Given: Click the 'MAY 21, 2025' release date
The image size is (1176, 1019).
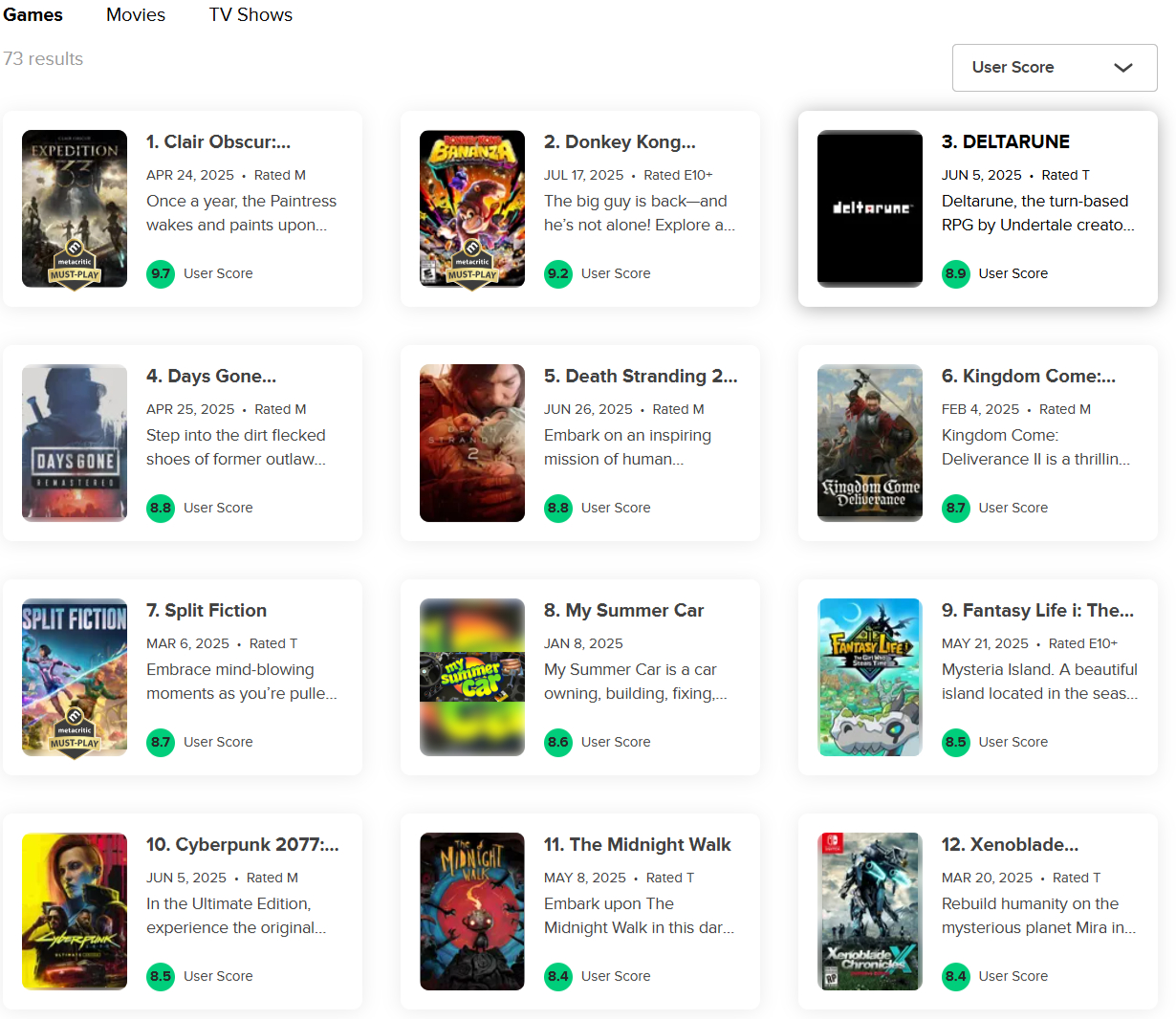Looking at the screenshot, I should (985, 643).
